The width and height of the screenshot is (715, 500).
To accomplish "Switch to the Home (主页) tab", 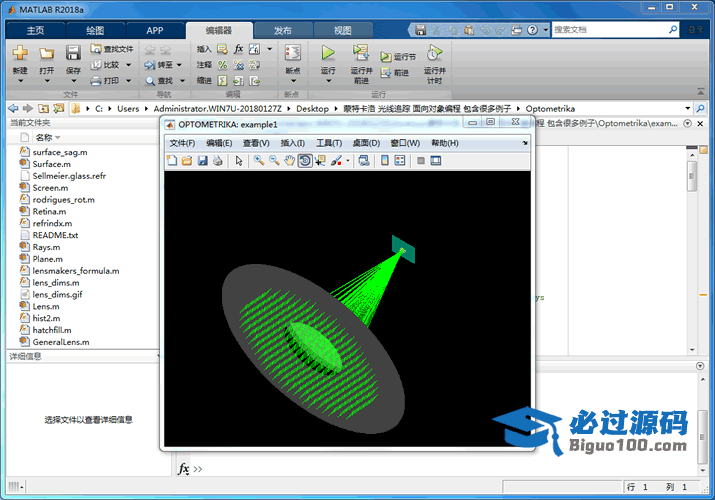I will [x=36, y=31].
